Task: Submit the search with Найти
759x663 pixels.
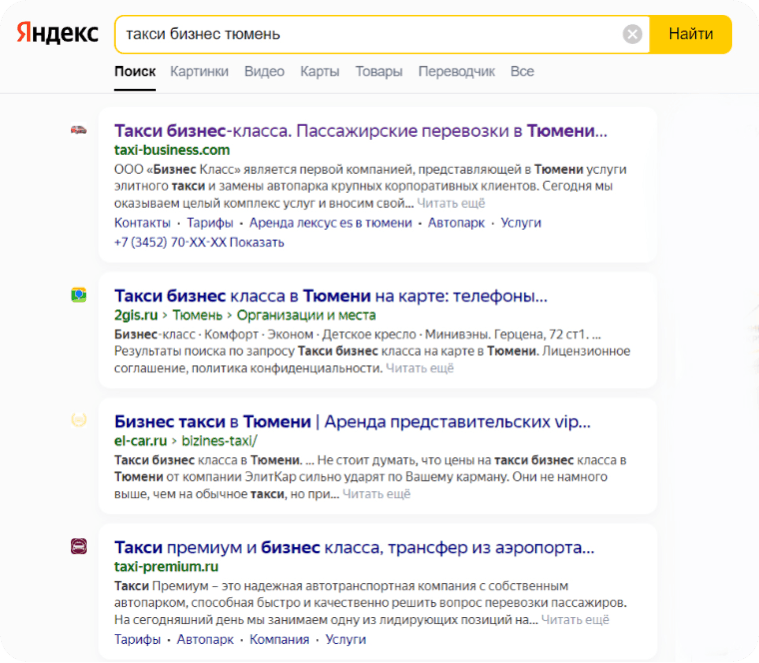Action: coord(691,34)
